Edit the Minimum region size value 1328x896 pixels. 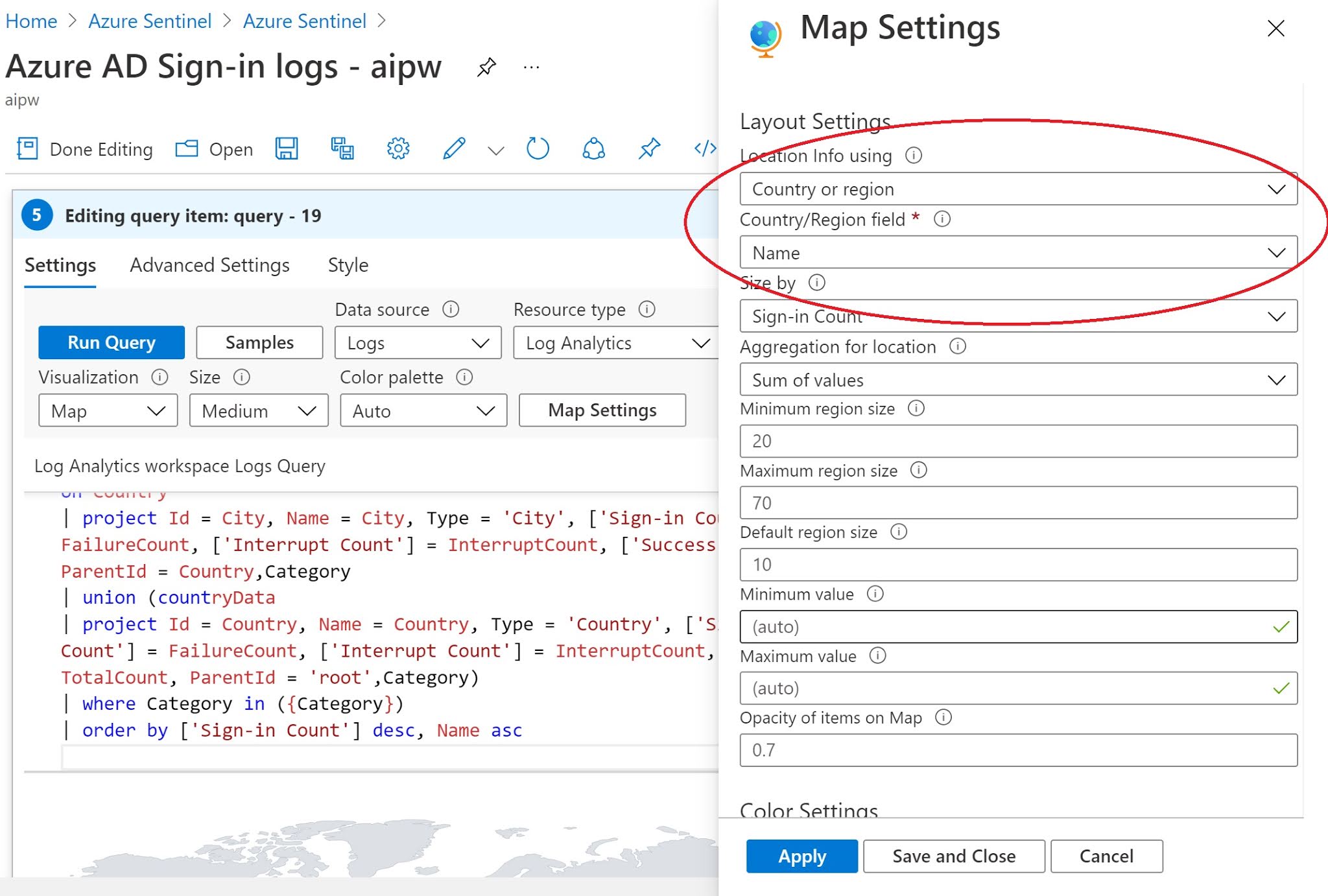1019,441
